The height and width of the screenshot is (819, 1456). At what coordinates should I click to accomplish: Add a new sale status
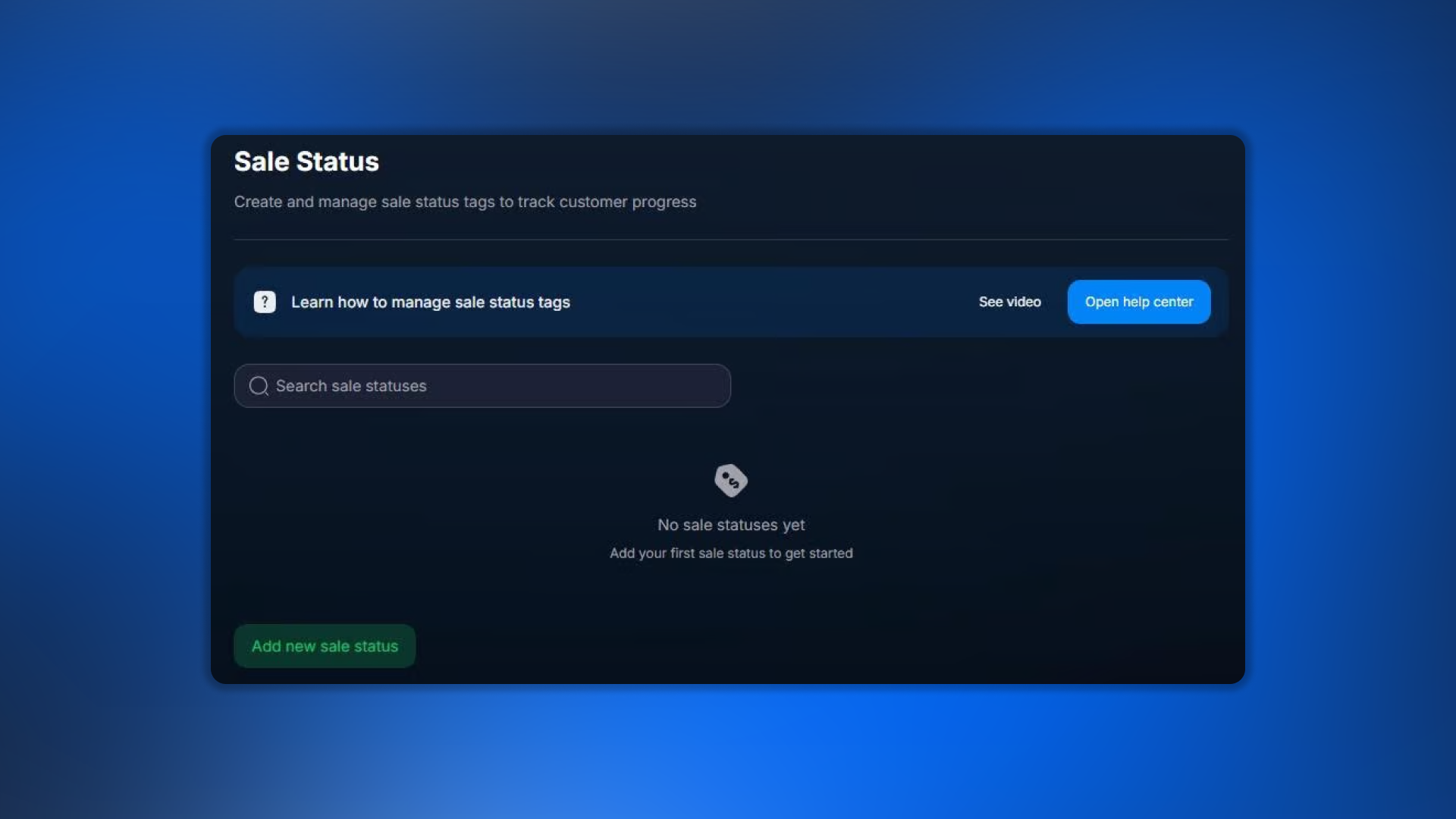[x=325, y=646]
